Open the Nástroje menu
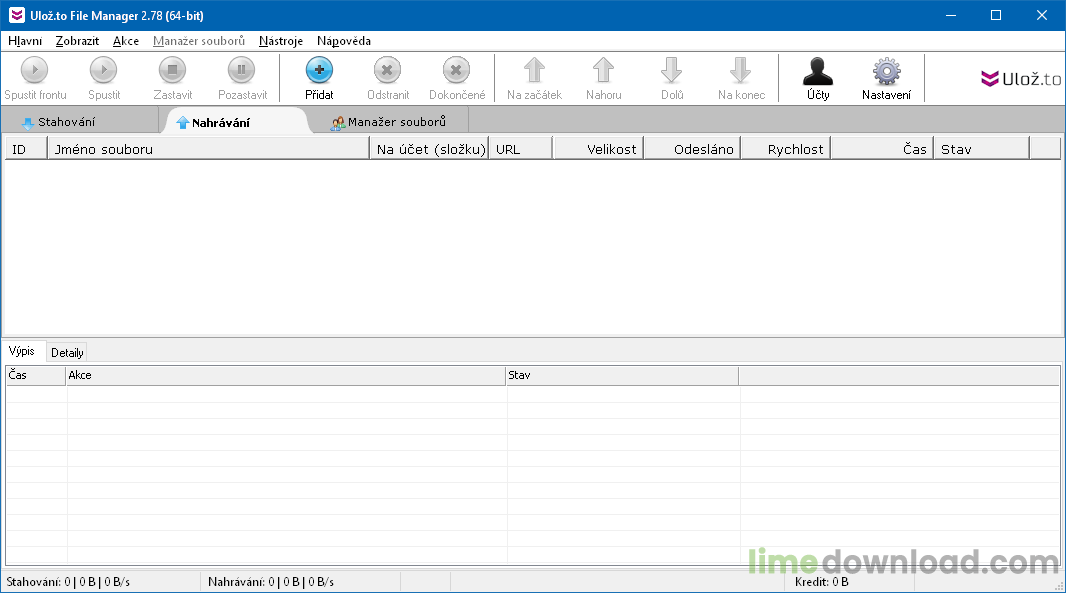 coord(281,41)
